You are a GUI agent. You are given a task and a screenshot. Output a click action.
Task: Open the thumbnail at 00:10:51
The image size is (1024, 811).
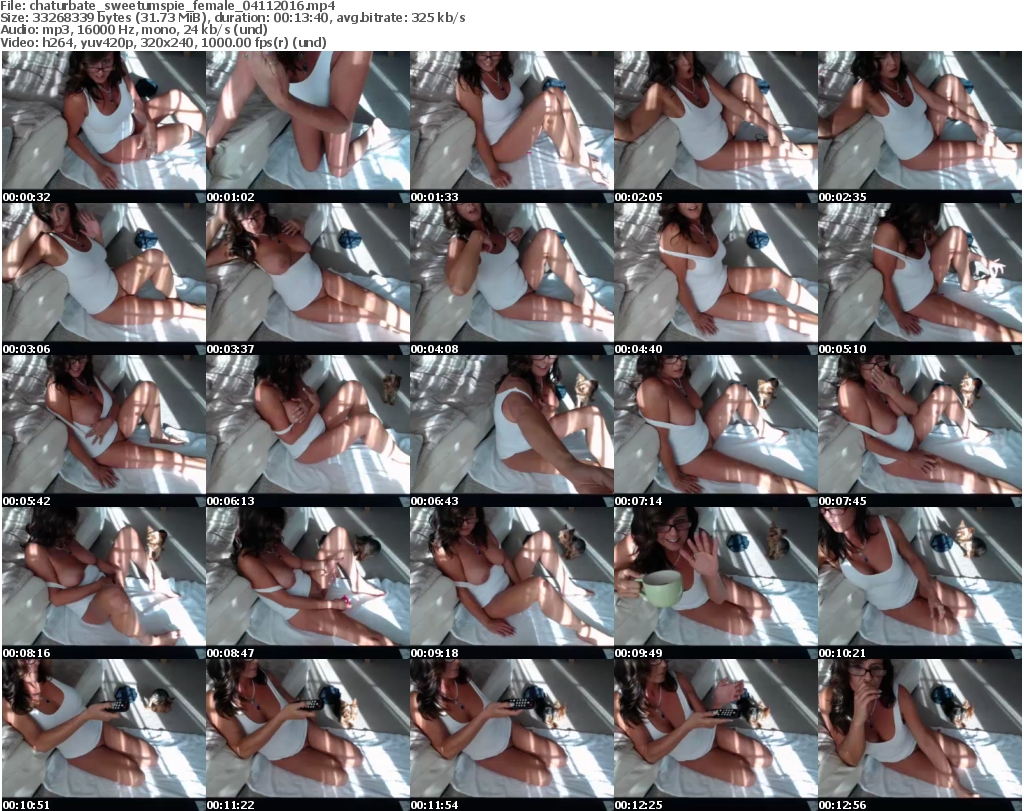click(104, 735)
